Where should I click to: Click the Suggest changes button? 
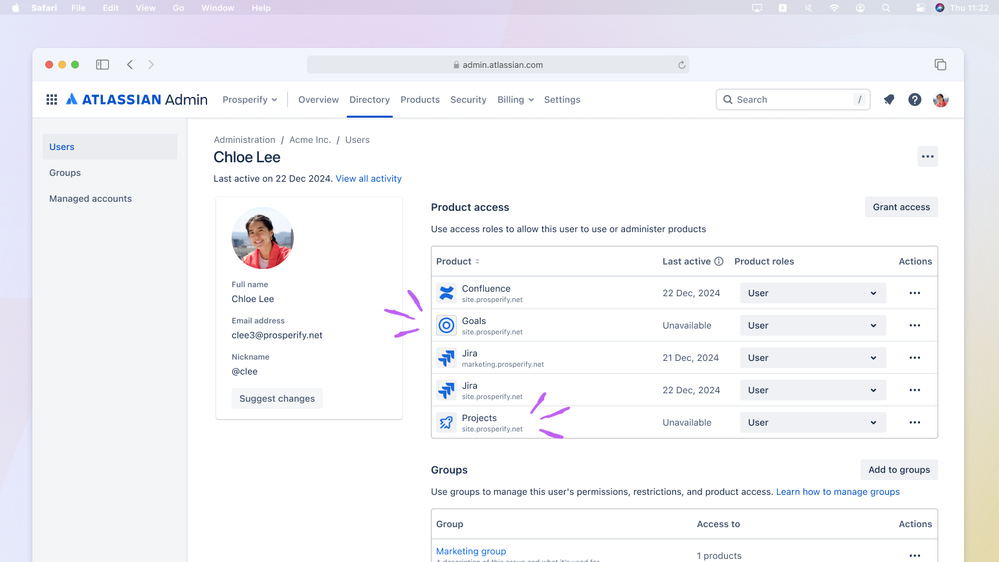277,399
